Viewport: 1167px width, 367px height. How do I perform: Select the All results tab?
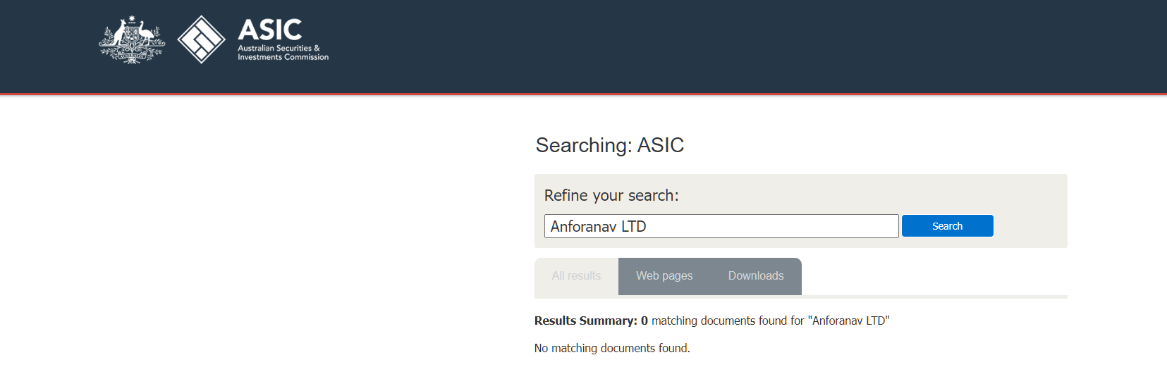coord(576,276)
